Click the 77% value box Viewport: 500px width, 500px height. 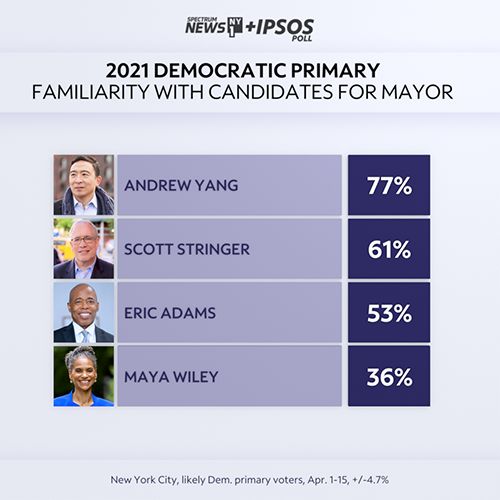389,185
